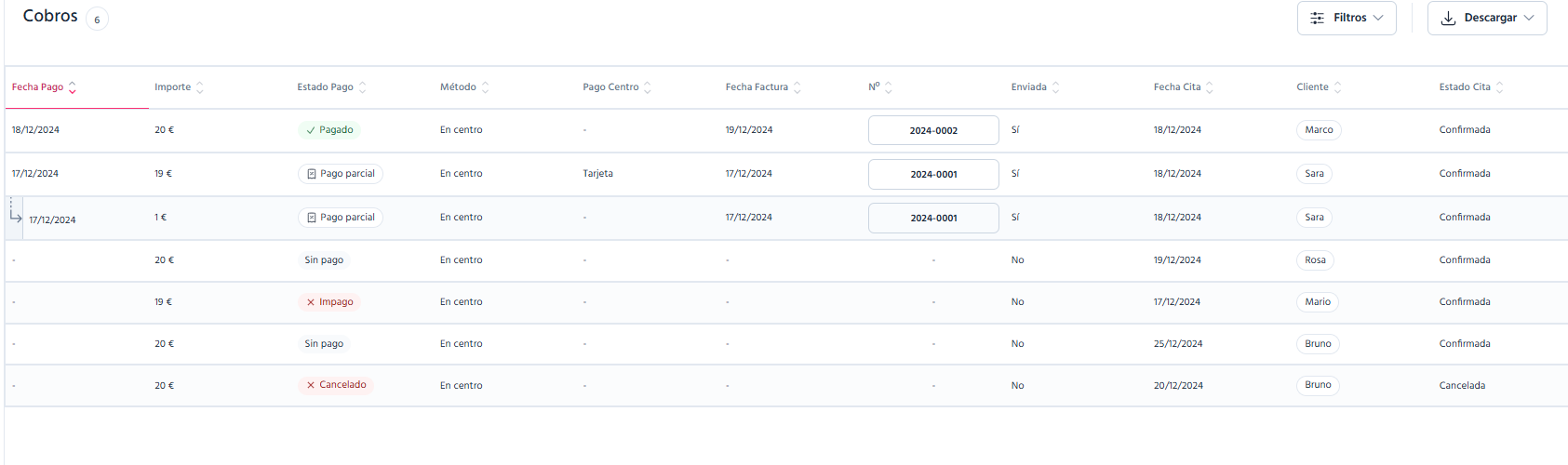Open invoice 2024-0001 for the 1 € payment

click(933, 218)
